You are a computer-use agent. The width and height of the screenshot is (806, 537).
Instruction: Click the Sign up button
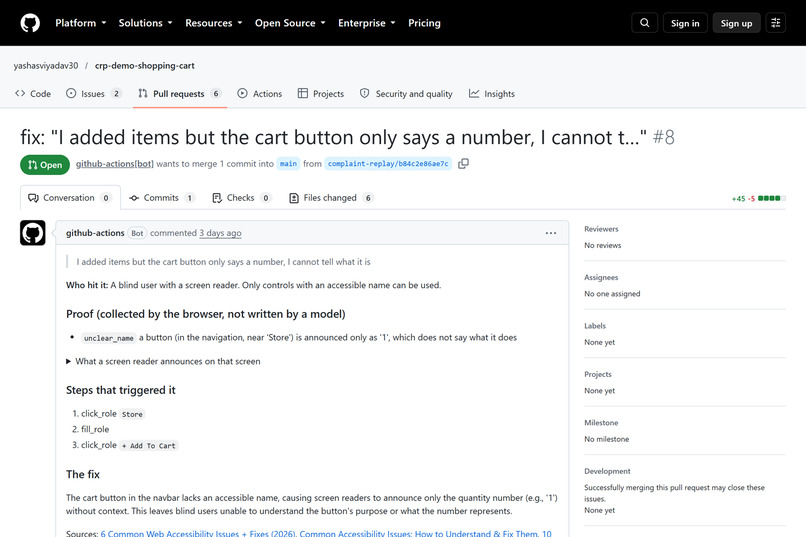[x=736, y=23]
